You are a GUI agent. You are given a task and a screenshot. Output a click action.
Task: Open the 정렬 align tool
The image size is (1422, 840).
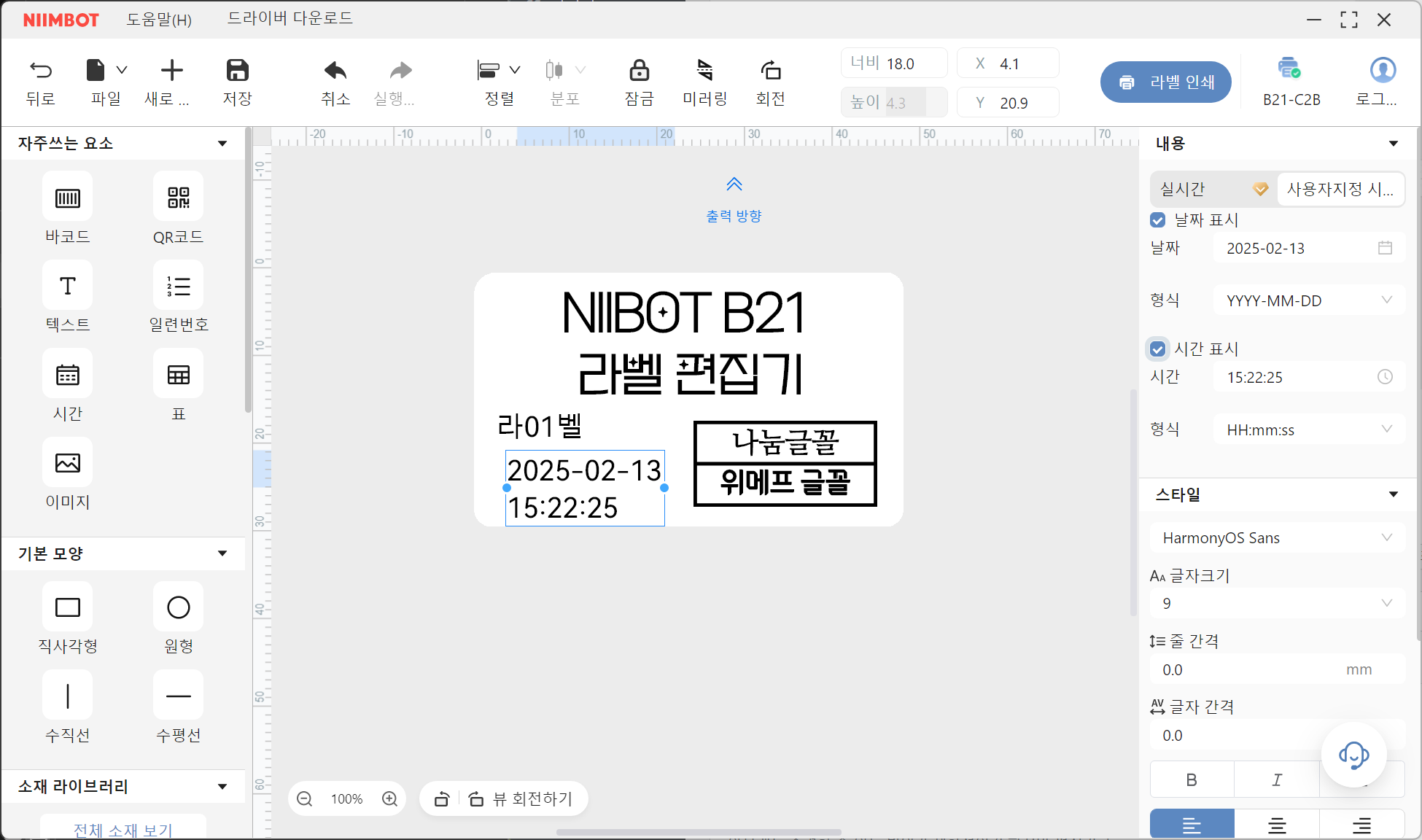489,70
